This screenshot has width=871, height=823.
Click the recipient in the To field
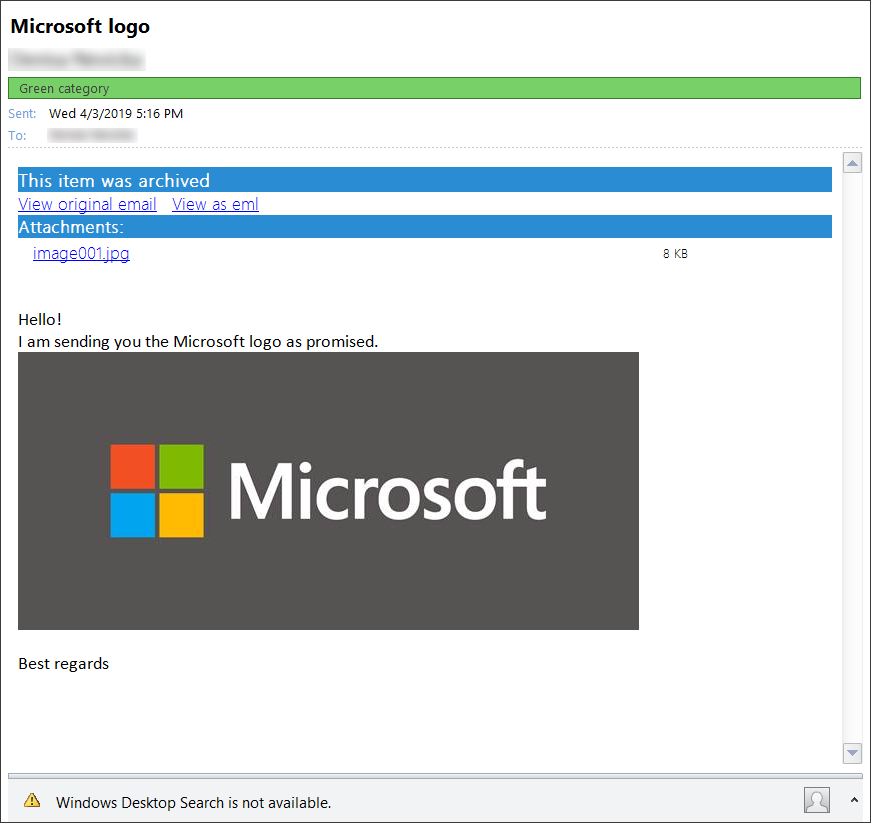click(x=92, y=134)
